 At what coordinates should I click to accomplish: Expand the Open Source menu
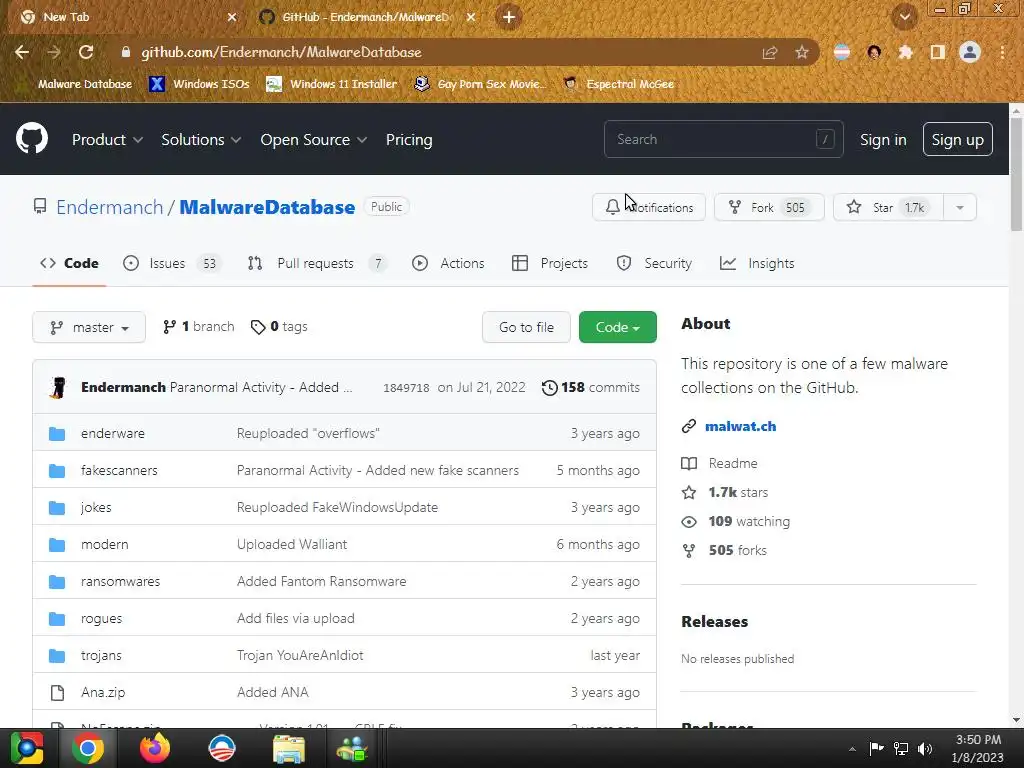point(313,140)
